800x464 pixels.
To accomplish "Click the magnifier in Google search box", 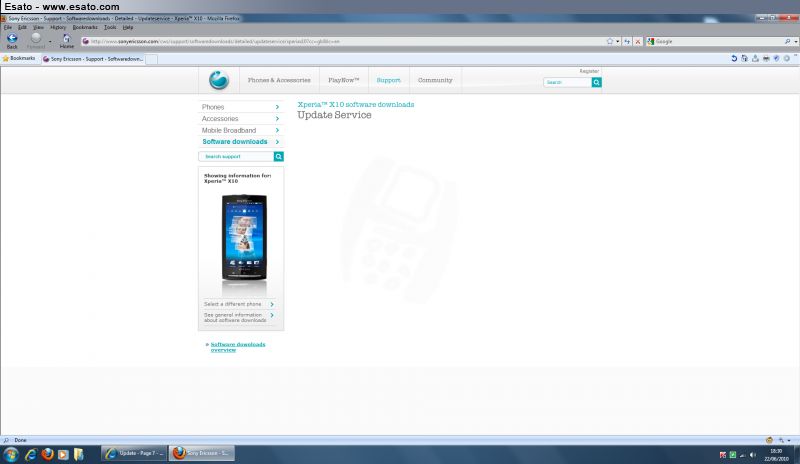I will tap(787, 41).
